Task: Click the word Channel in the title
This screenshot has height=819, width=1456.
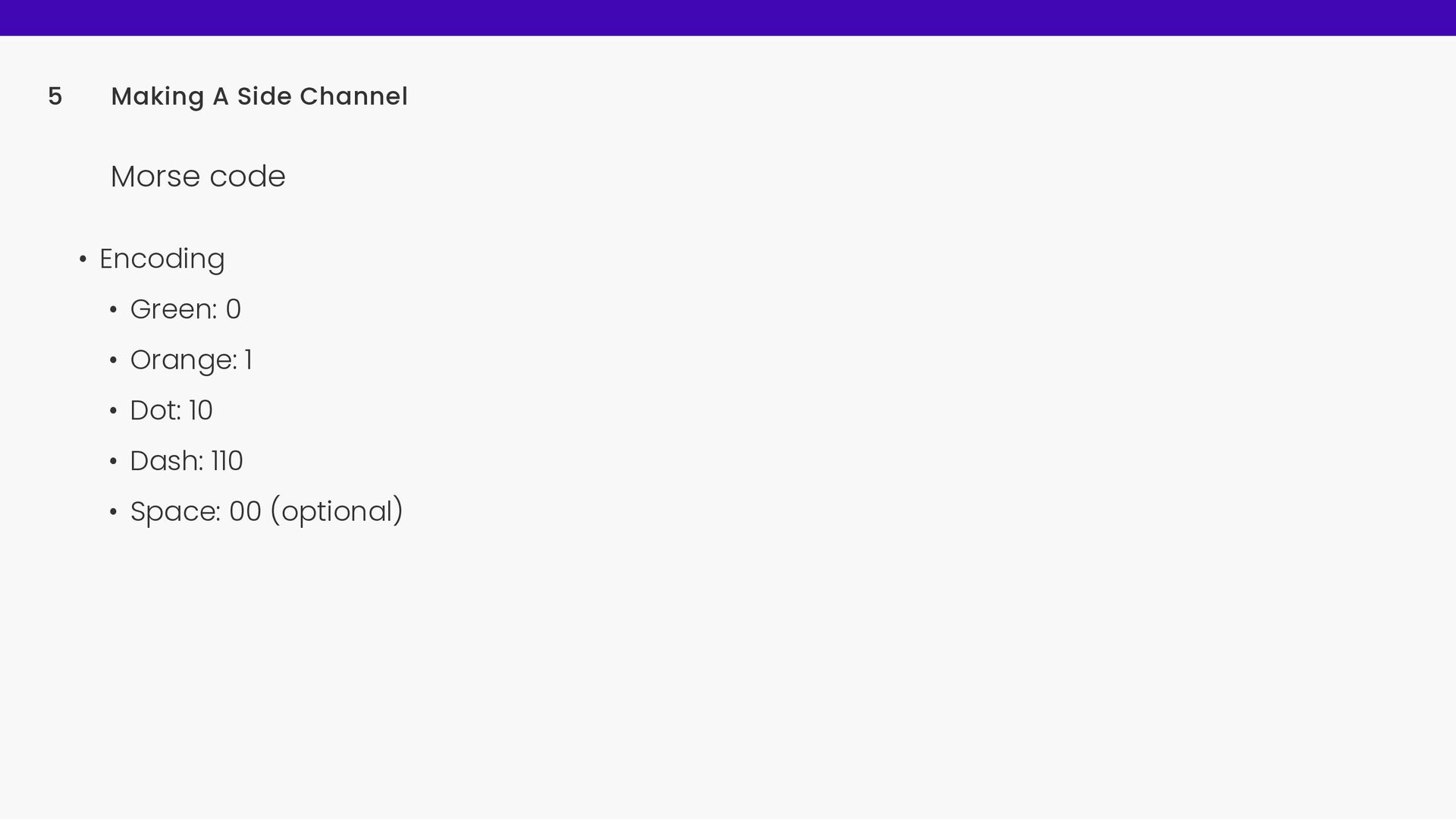Action: (x=353, y=96)
